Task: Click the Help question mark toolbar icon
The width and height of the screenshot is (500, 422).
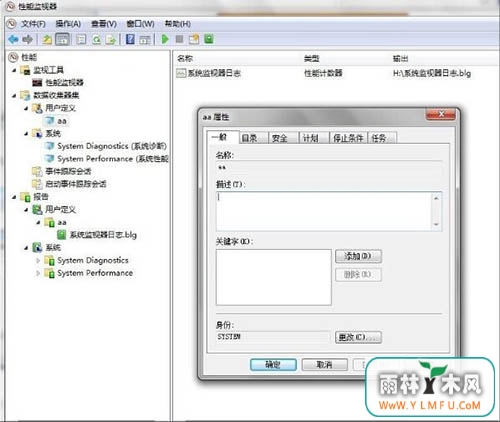Action: 130,39
